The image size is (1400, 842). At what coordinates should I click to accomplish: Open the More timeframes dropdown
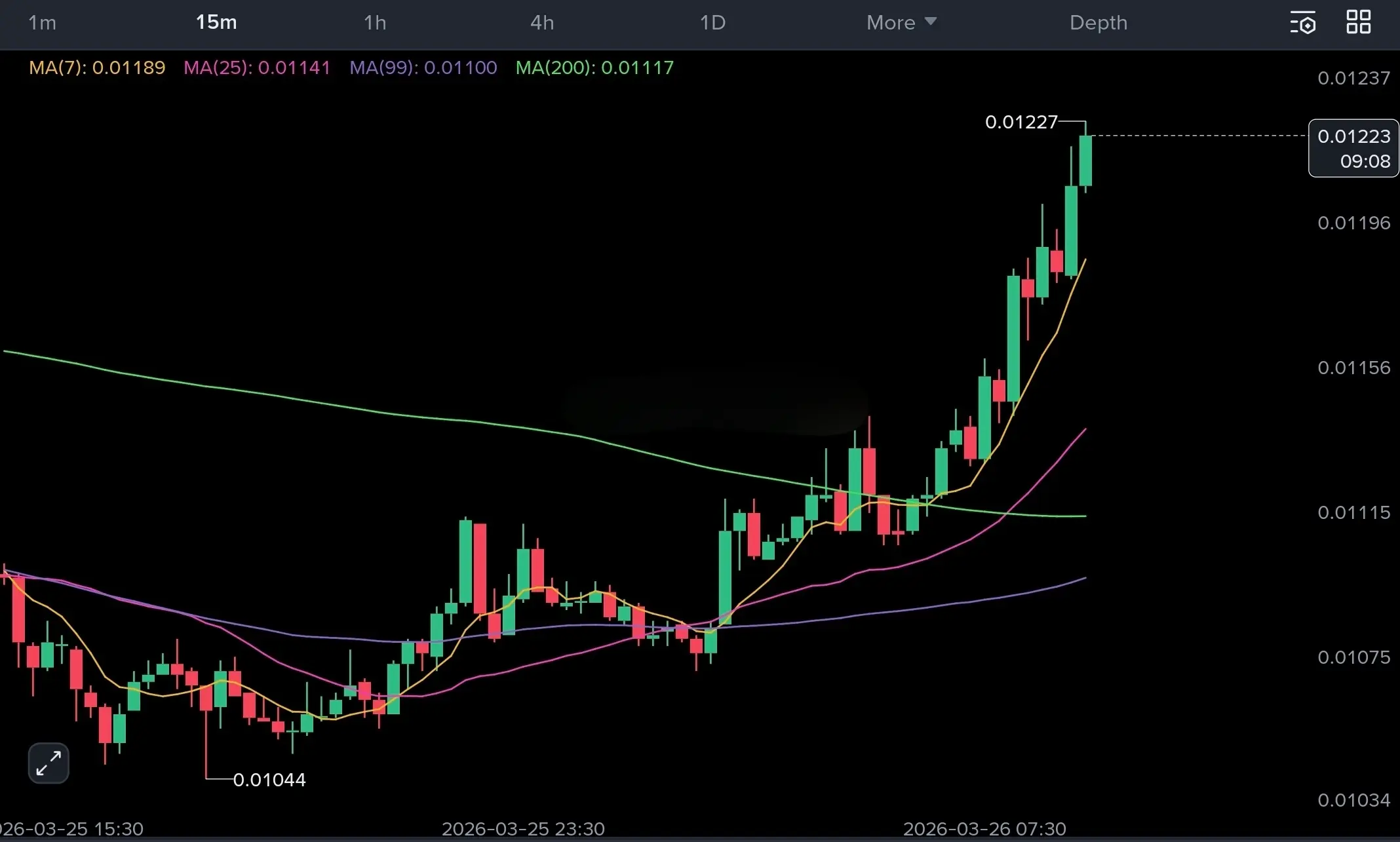tap(891, 23)
